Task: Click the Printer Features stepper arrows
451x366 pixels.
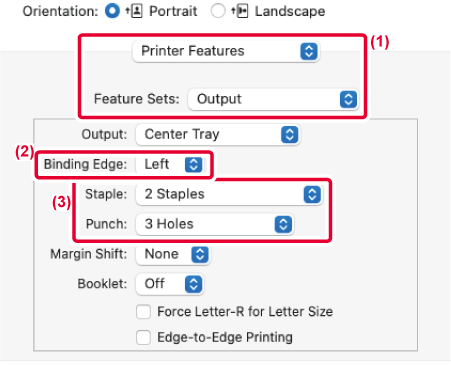Action: (309, 51)
